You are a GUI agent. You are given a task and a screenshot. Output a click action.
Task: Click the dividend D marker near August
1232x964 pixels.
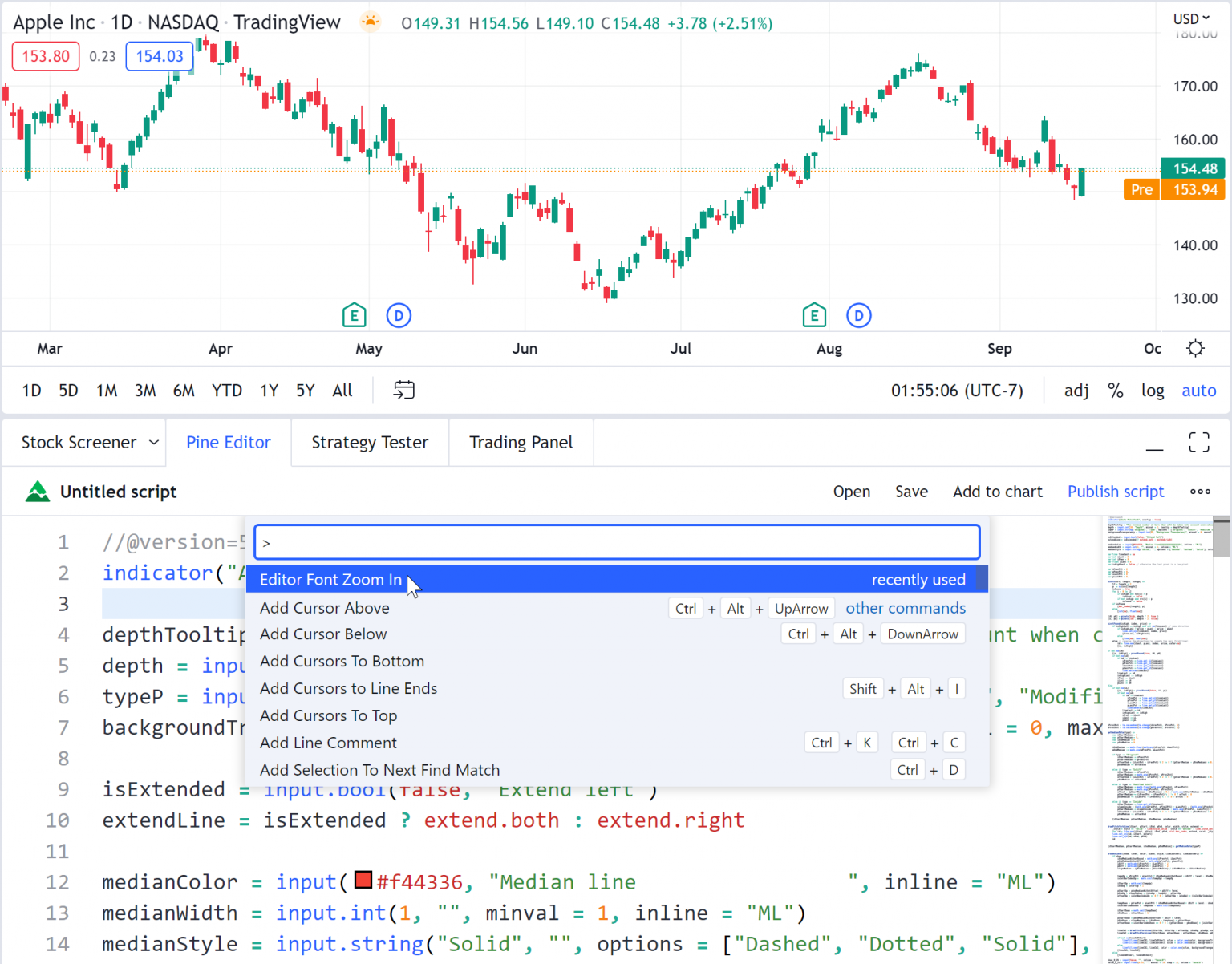[859, 316]
